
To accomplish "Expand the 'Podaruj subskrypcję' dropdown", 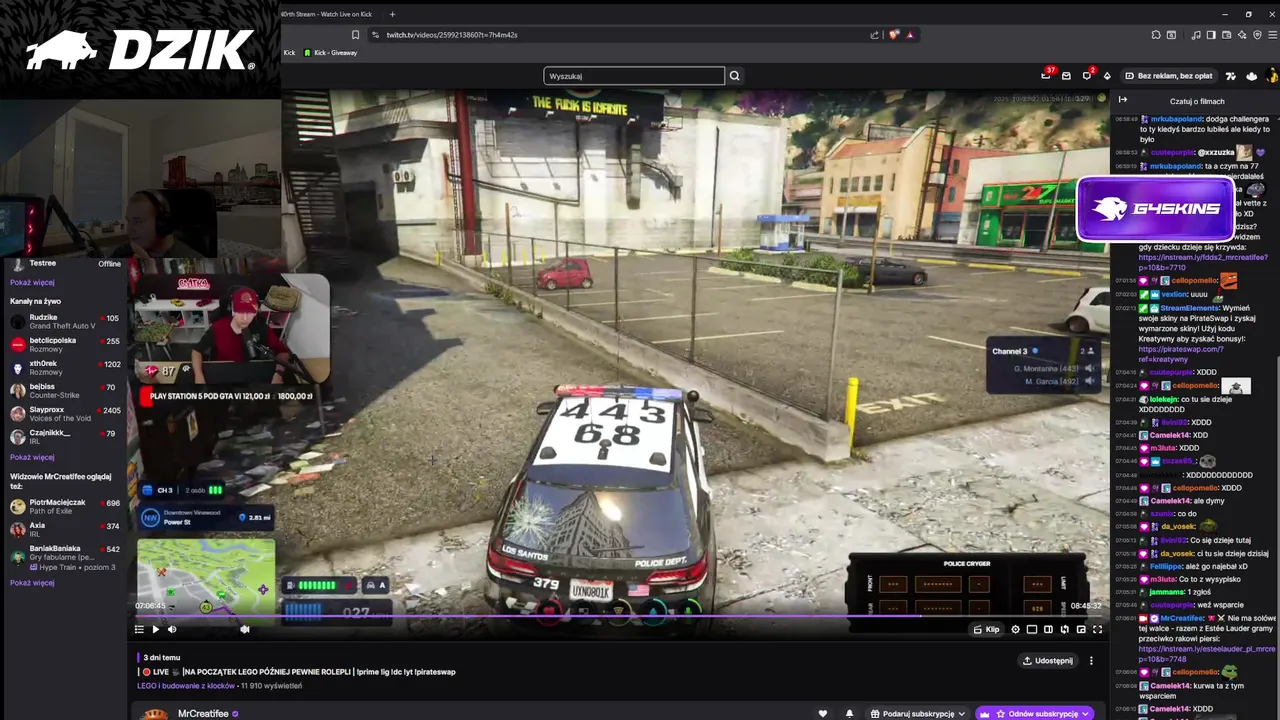I will 917,714.
